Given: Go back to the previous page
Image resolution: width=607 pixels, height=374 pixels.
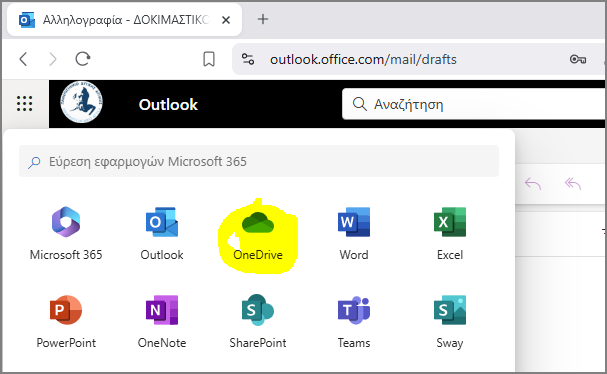Looking at the screenshot, I should [x=23, y=59].
